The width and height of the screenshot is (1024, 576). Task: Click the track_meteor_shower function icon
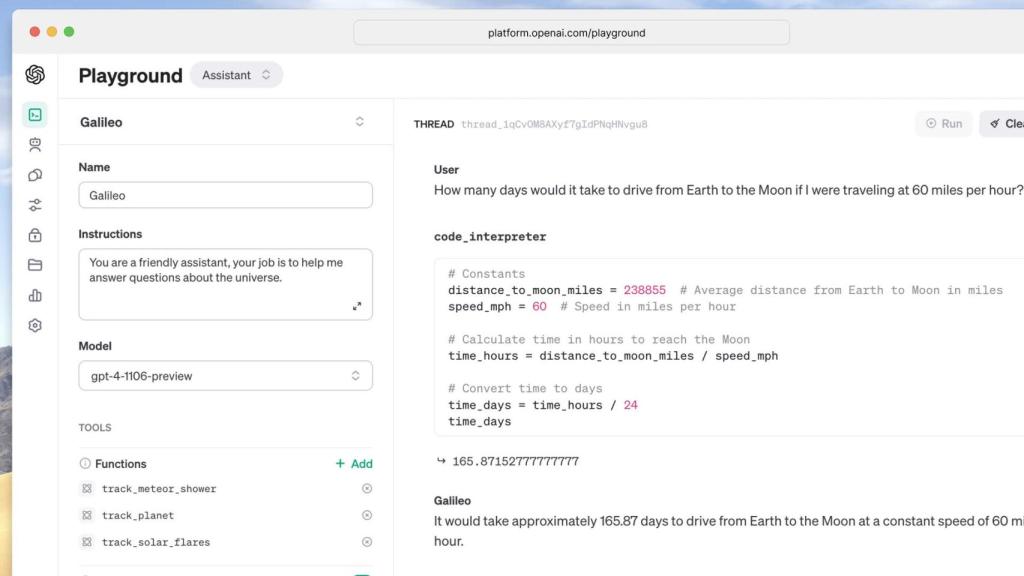87,488
